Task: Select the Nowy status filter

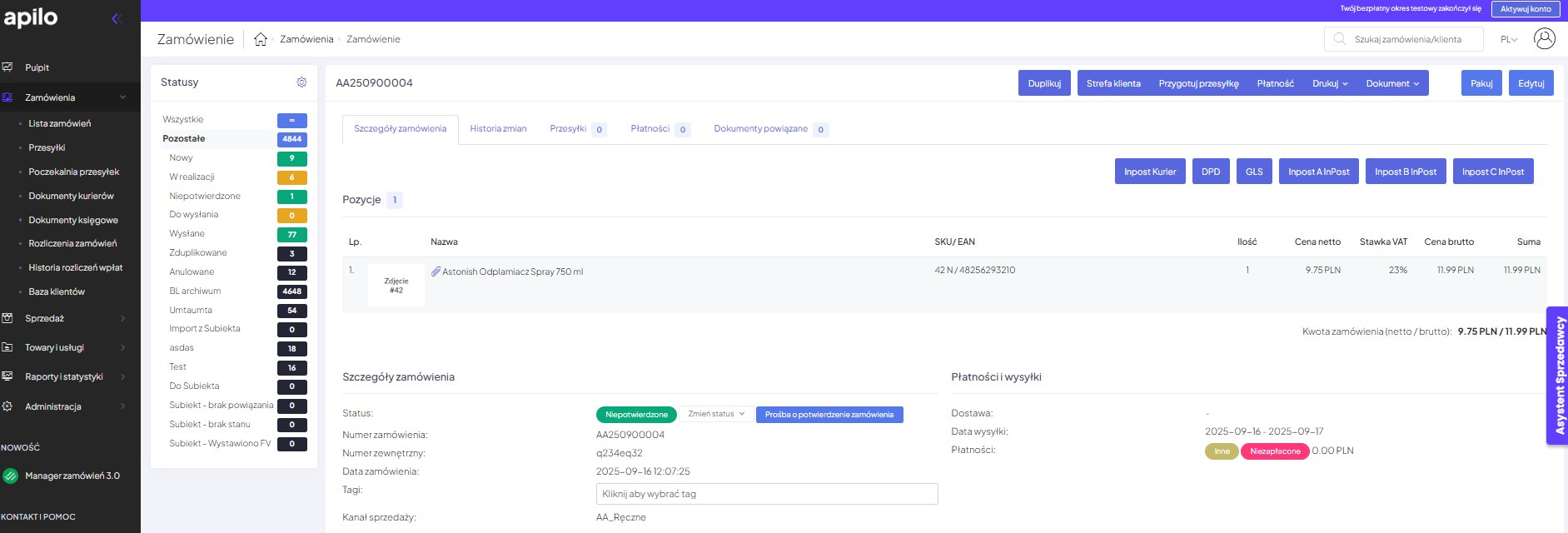Action: 182,158
